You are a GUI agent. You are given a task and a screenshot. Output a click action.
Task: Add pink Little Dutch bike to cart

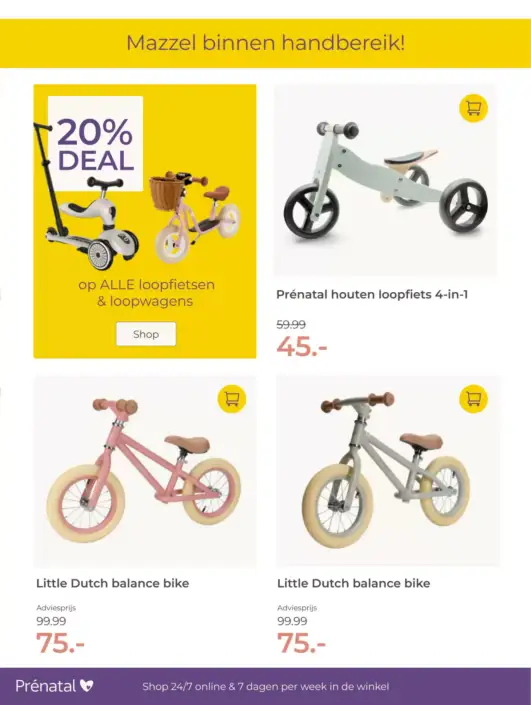tap(232, 398)
